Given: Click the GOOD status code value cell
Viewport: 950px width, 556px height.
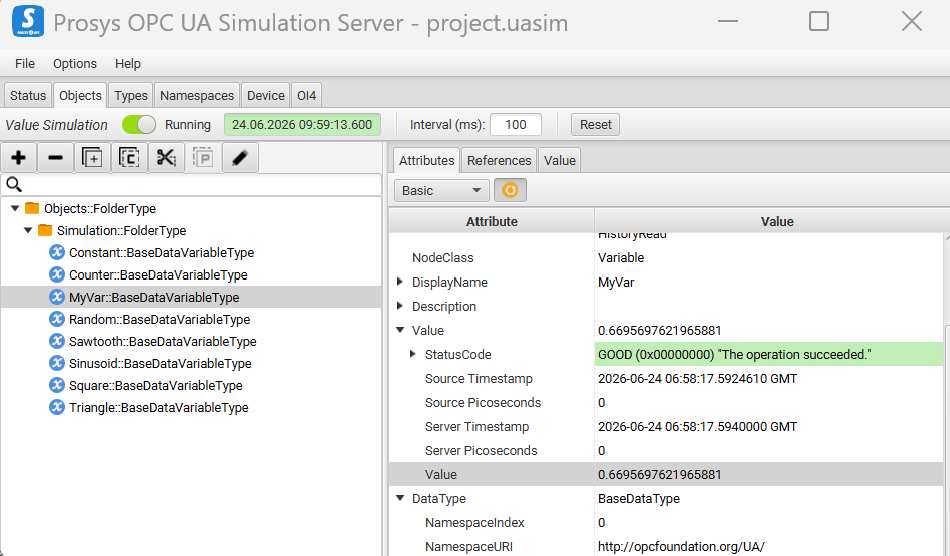Looking at the screenshot, I should pos(768,354).
